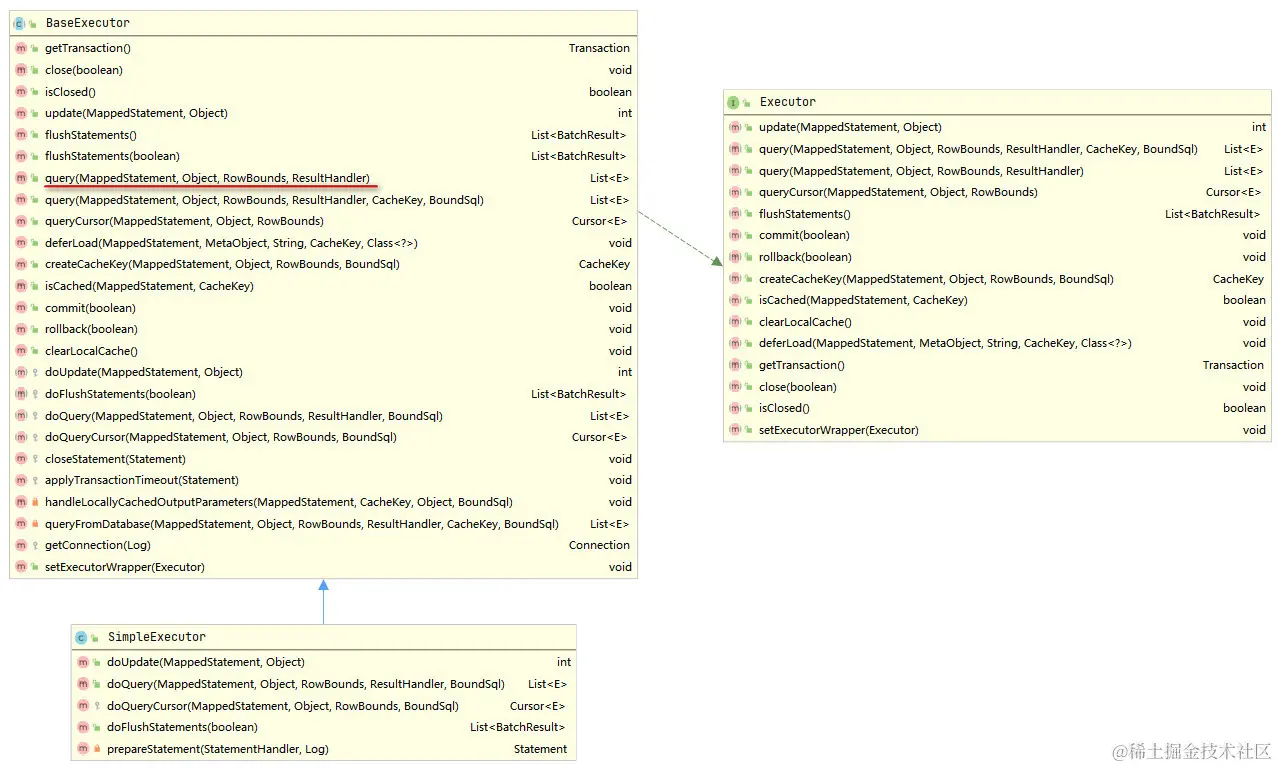Click Connection return type in BaseExecutor
This screenshot has height=768, width=1278.
tap(599, 545)
